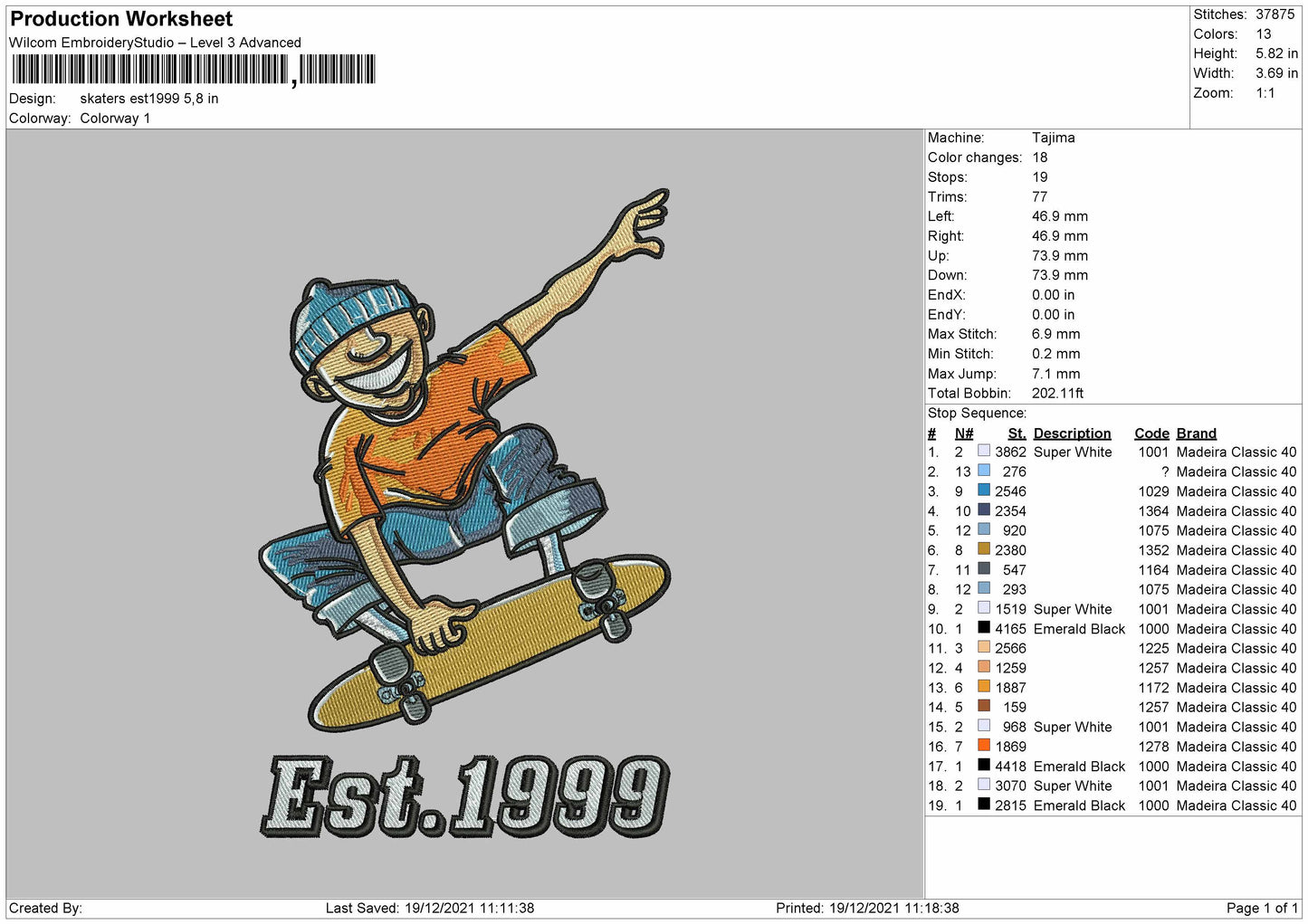Click the Colors value '13'
The height and width of the screenshot is (924, 1308).
pos(1264,34)
